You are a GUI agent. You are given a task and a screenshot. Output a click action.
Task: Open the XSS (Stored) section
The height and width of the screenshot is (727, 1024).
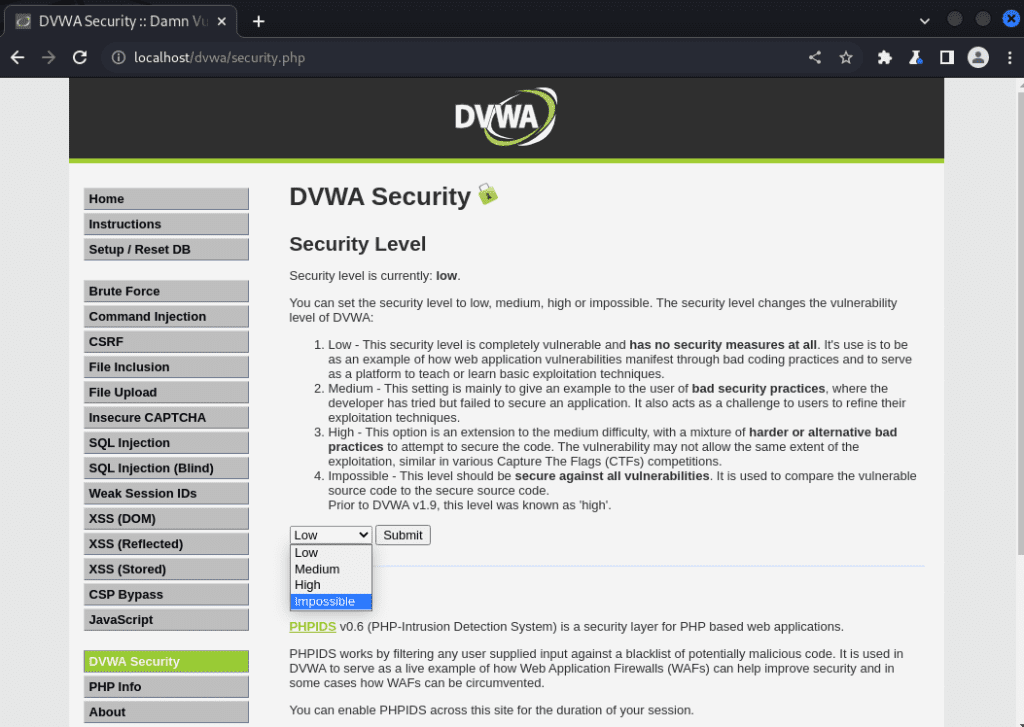coord(165,568)
